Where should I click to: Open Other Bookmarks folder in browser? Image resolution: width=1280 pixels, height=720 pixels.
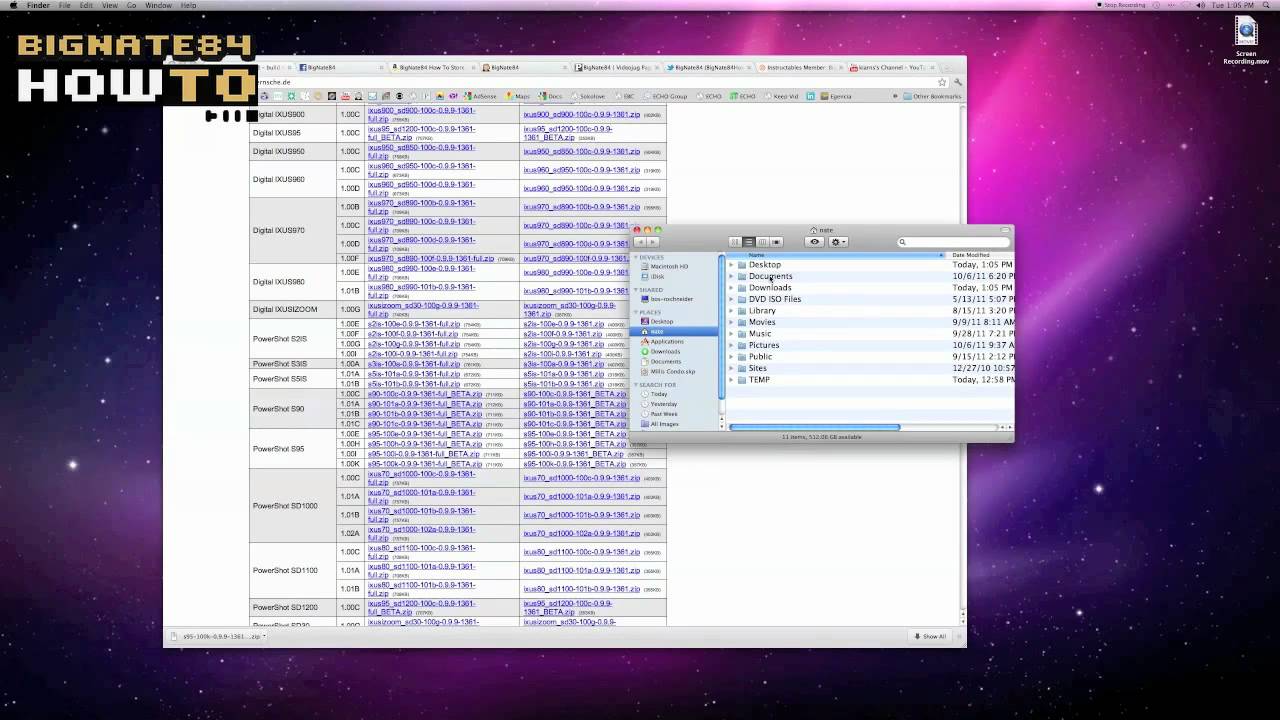(x=932, y=97)
